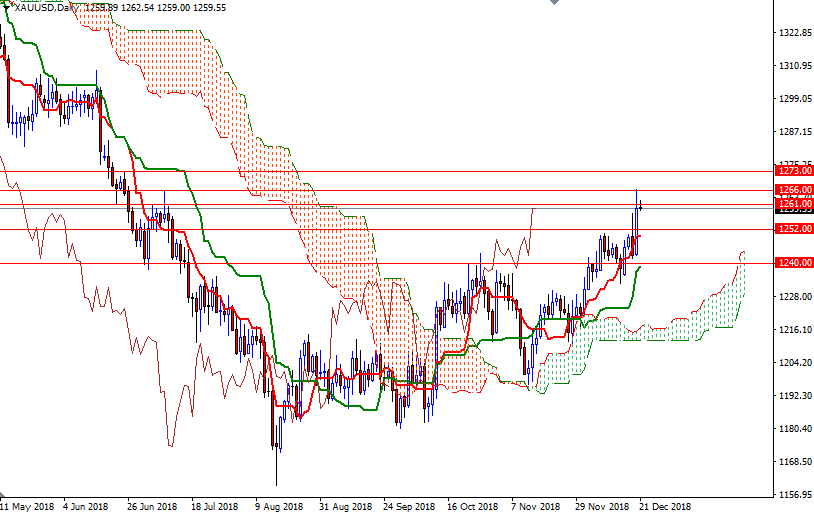814x514 pixels.
Task: Click the small triangle beside the XAUUSD title
Action: click(5, 6)
